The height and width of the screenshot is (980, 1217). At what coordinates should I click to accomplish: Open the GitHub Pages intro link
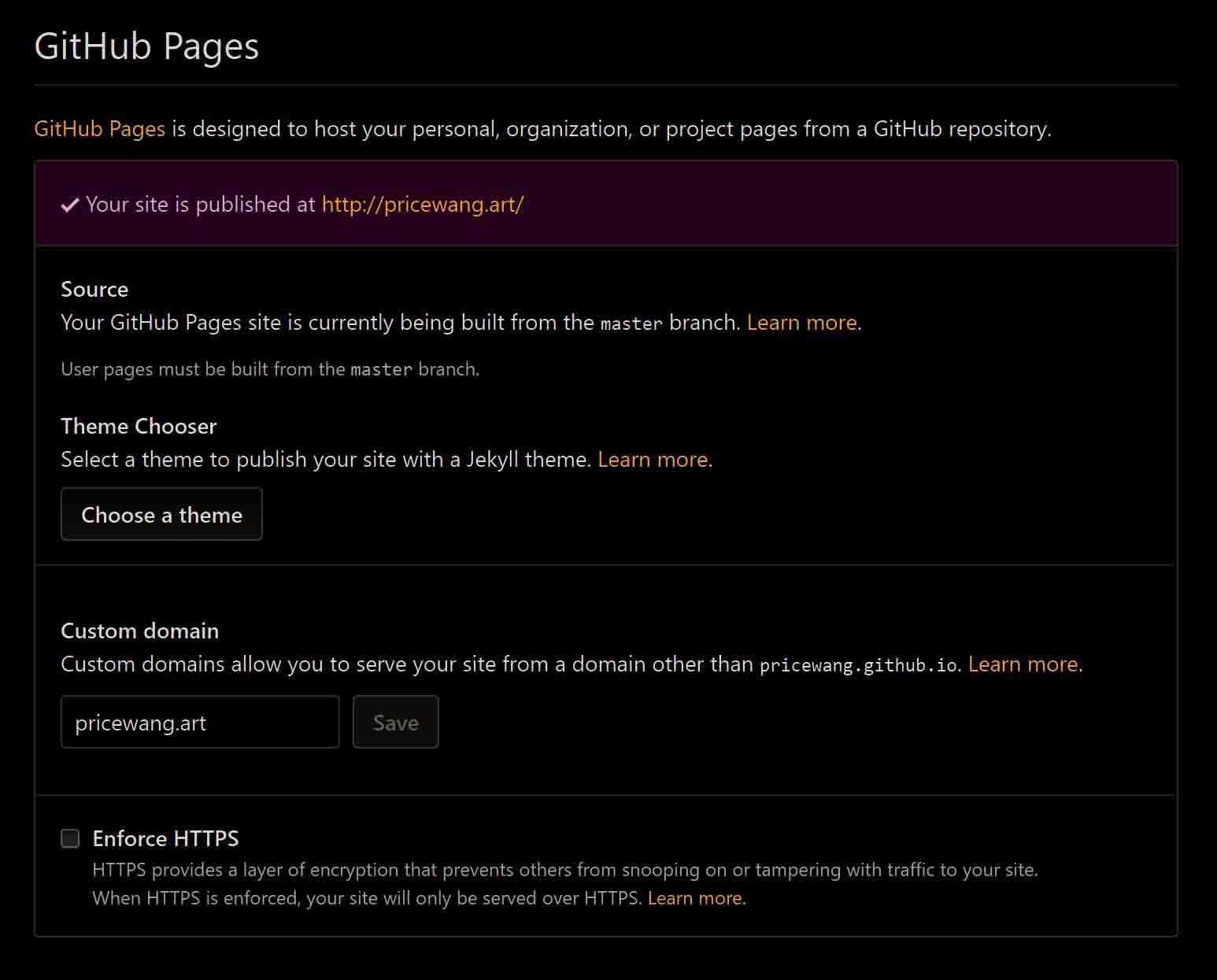(99, 128)
